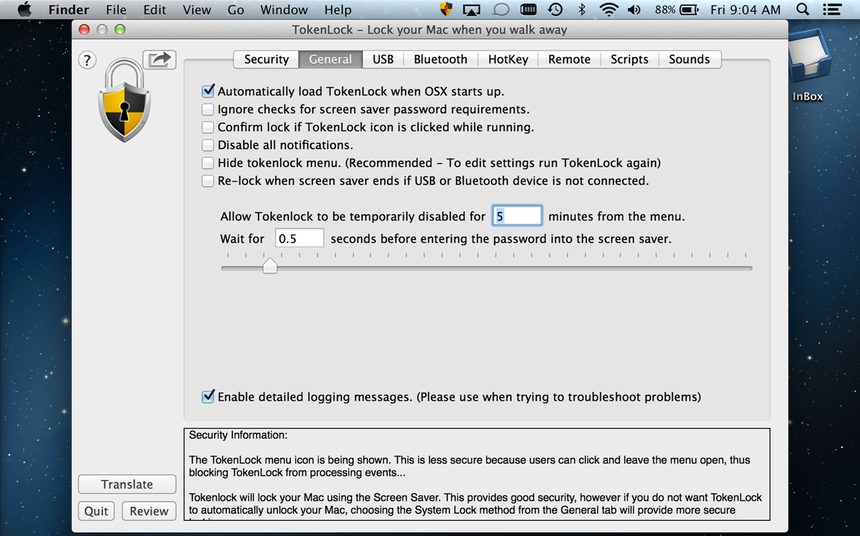860x536 pixels.
Task: Open the help question mark button
Action: coord(87,60)
